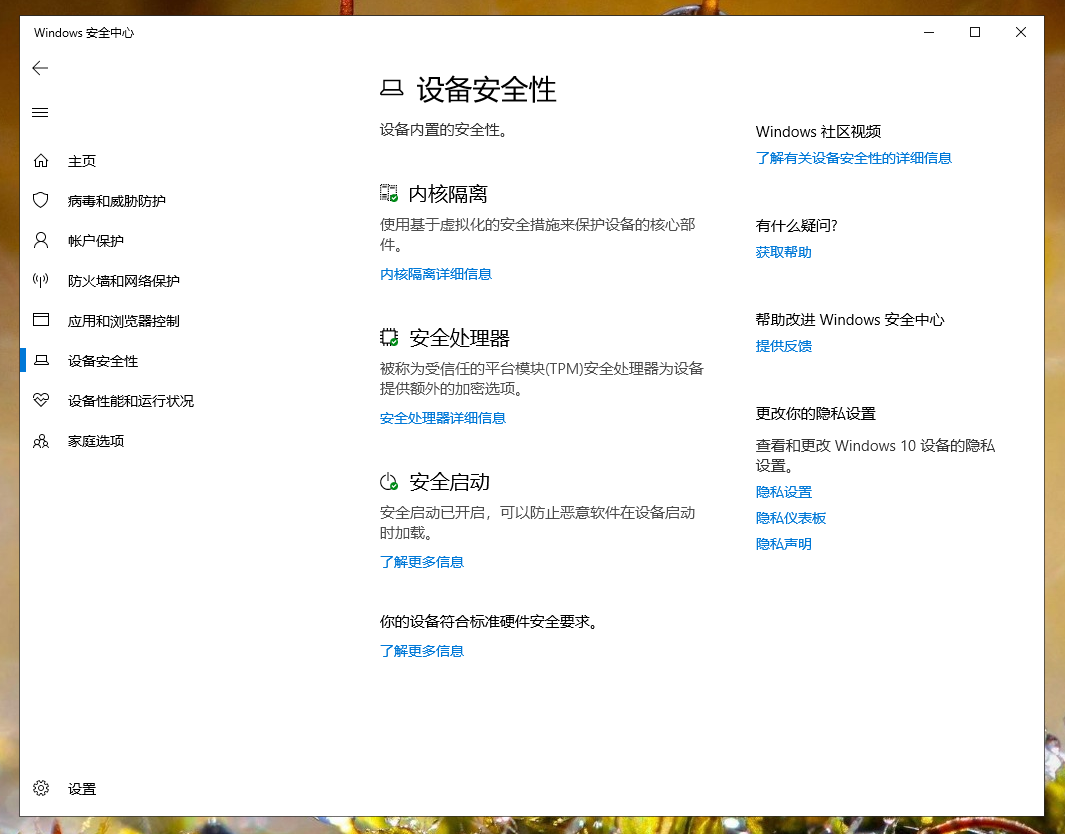Screen dimensions: 1065x834
Task: Click the wireless icon for 防火墙和网络保护
Action: 41,280
